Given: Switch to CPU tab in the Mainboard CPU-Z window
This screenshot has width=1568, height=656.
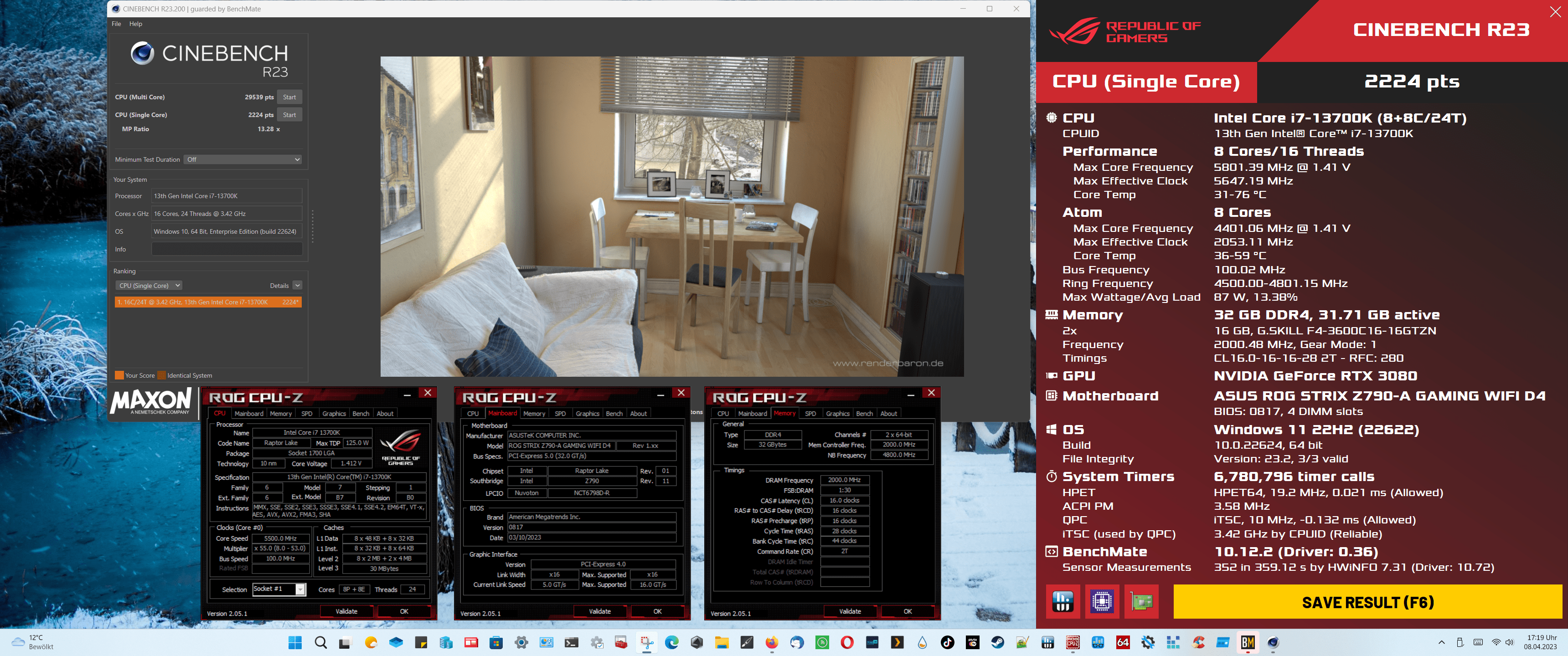Looking at the screenshot, I should point(473,413).
